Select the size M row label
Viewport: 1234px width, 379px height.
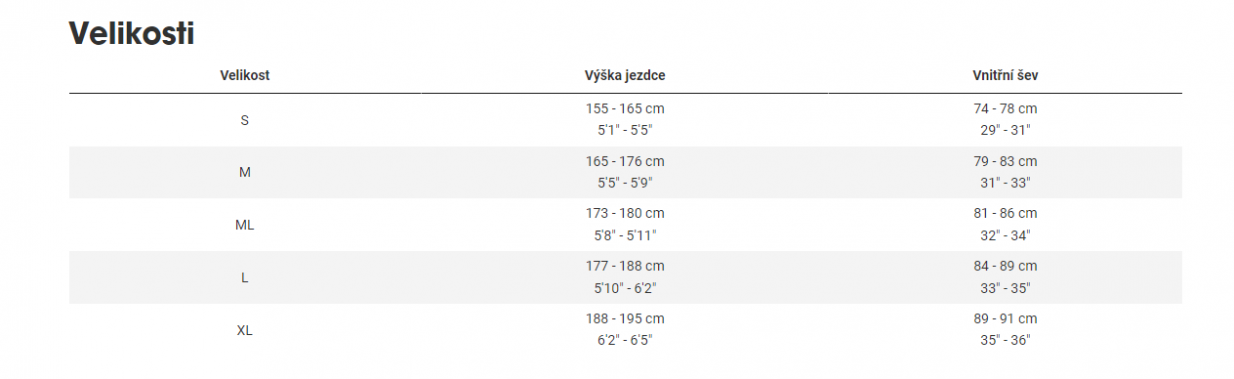point(245,172)
